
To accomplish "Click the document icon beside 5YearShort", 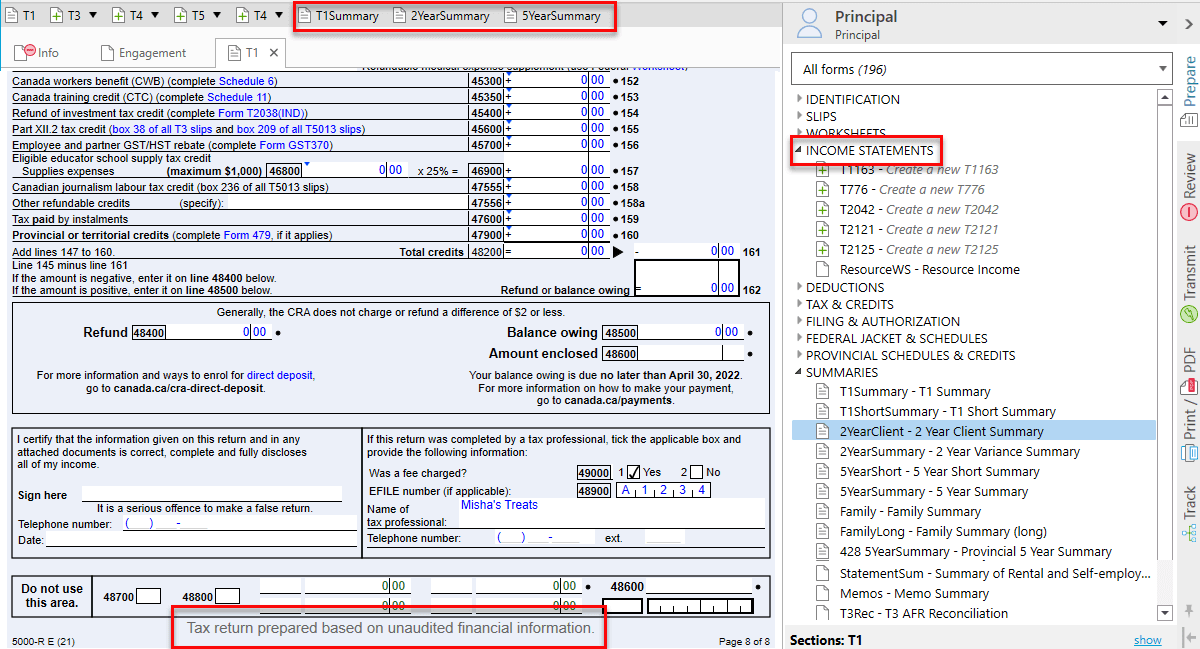I will click(x=822, y=472).
